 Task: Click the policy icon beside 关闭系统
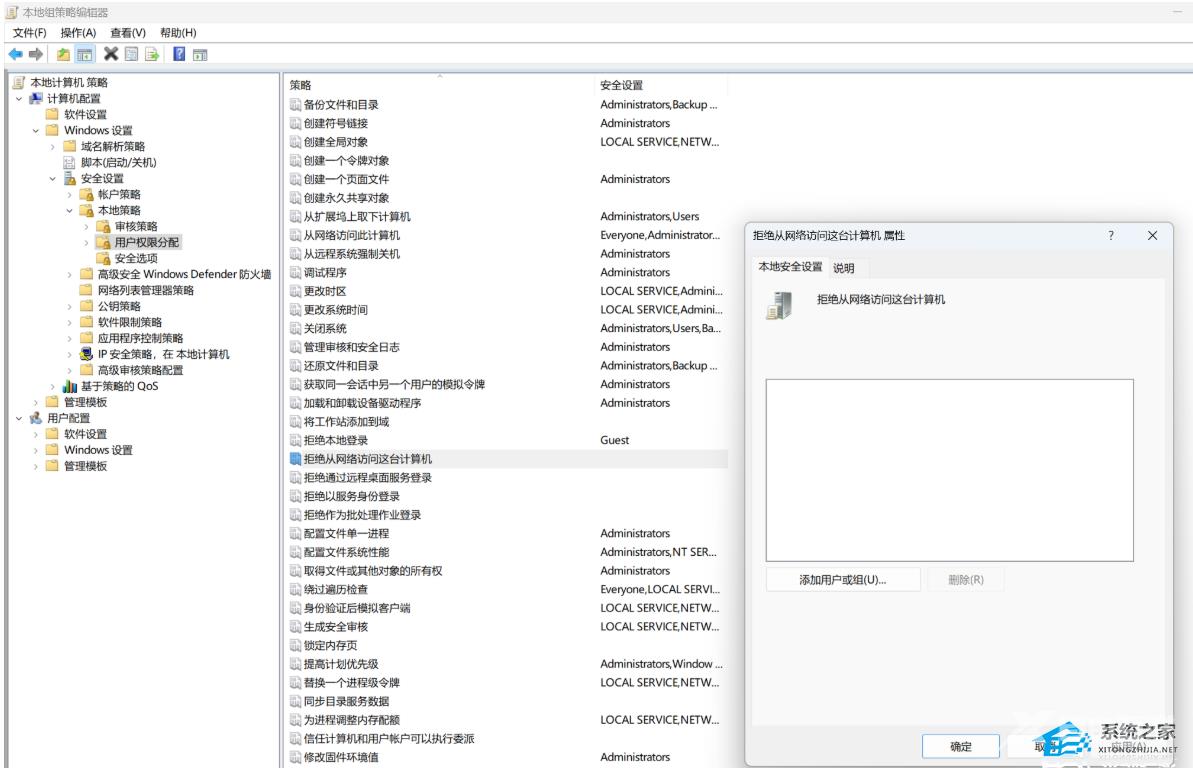pos(295,328)
